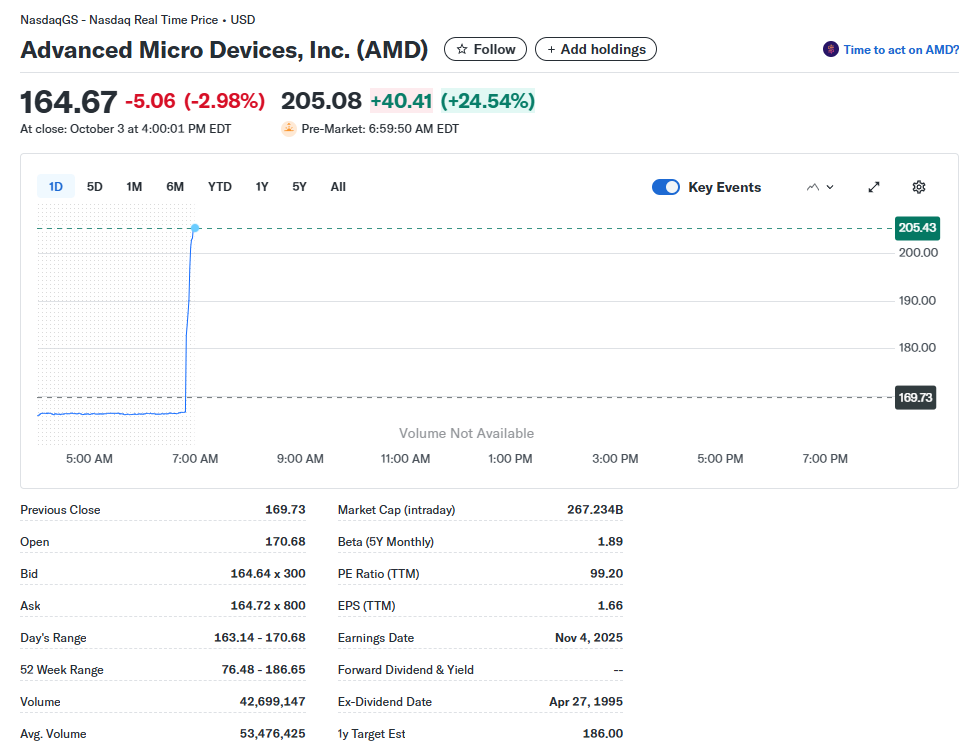Click the Add holdings button

pos(596,49)
